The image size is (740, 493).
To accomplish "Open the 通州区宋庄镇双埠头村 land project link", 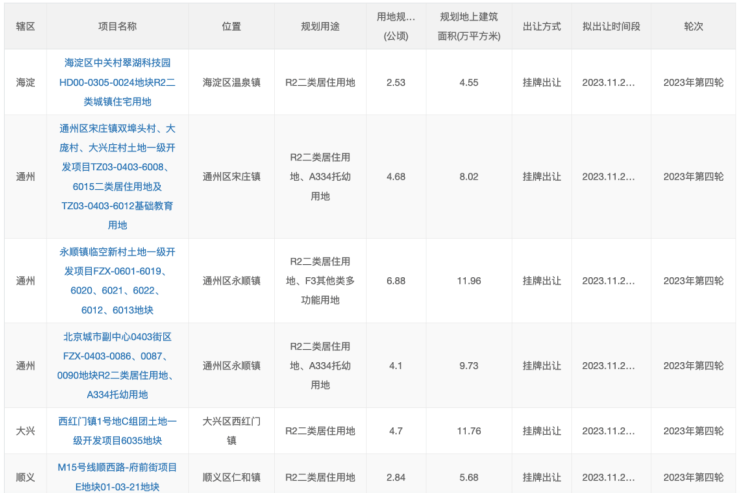I will pyautogui.click(x=117, y=176).
